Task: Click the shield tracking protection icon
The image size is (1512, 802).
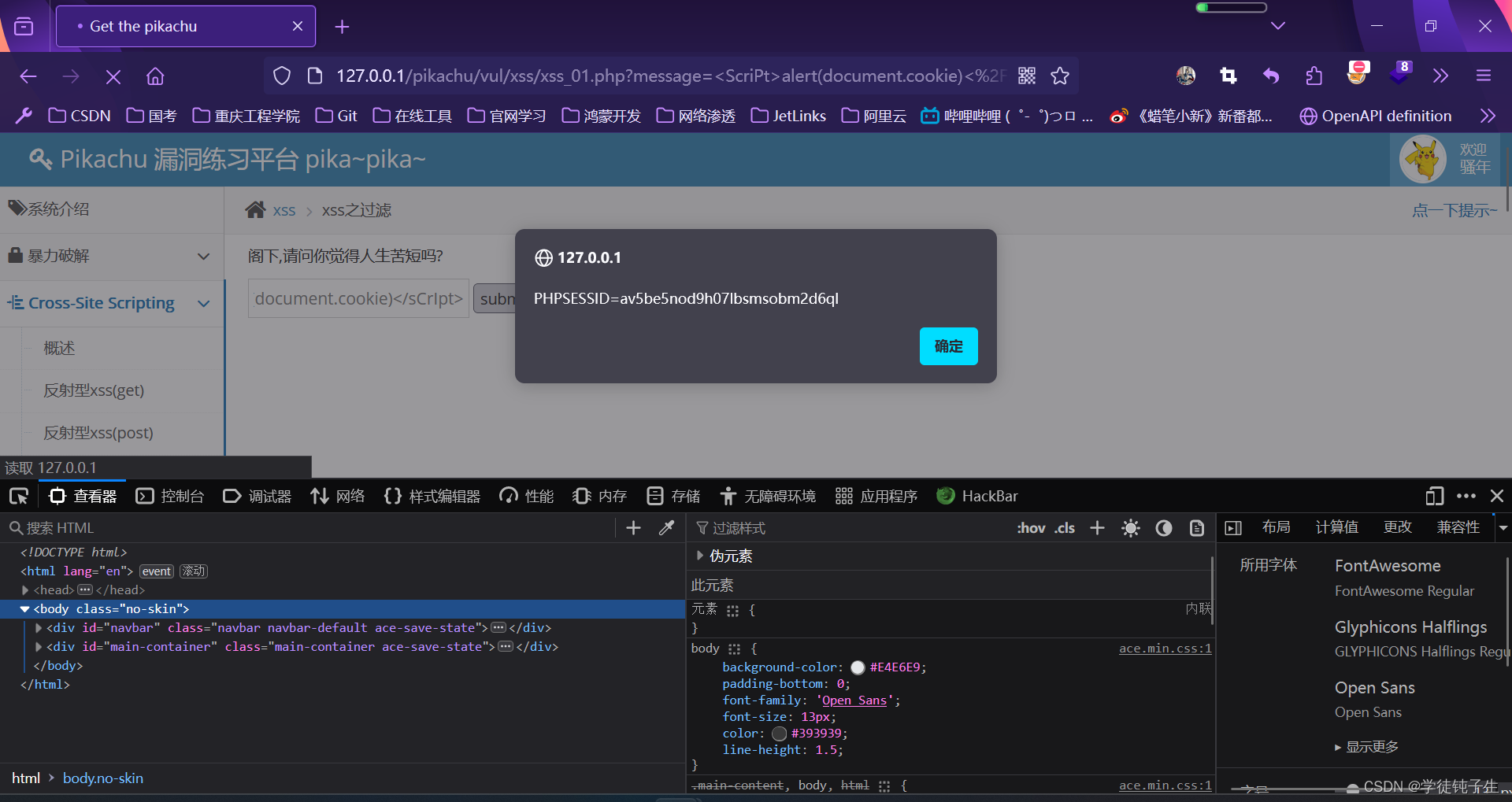Action: click(282, 76)
